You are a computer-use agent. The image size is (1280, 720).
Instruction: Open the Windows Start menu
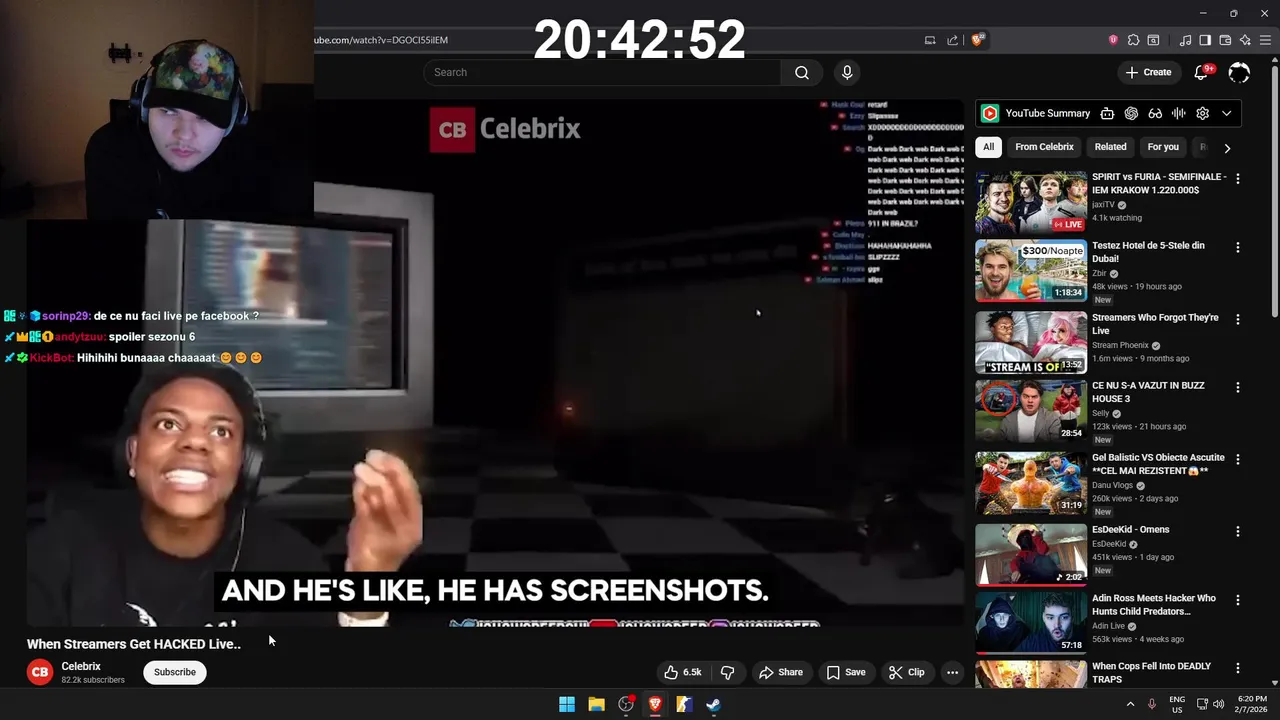(x=567, y=704)
